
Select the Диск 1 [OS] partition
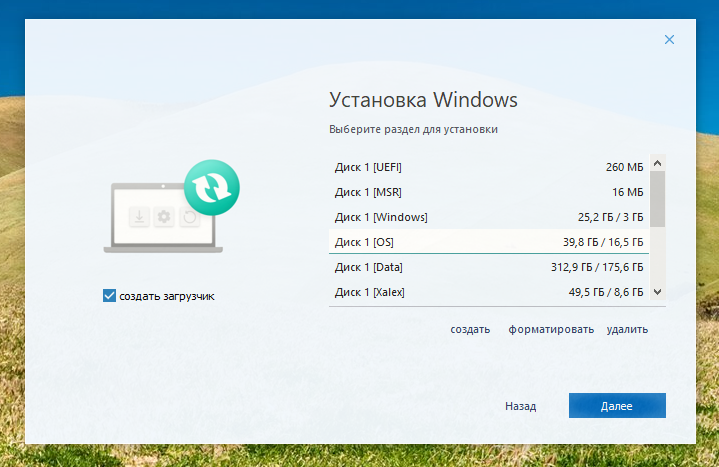pyautogui.click(x=488, y=242)
